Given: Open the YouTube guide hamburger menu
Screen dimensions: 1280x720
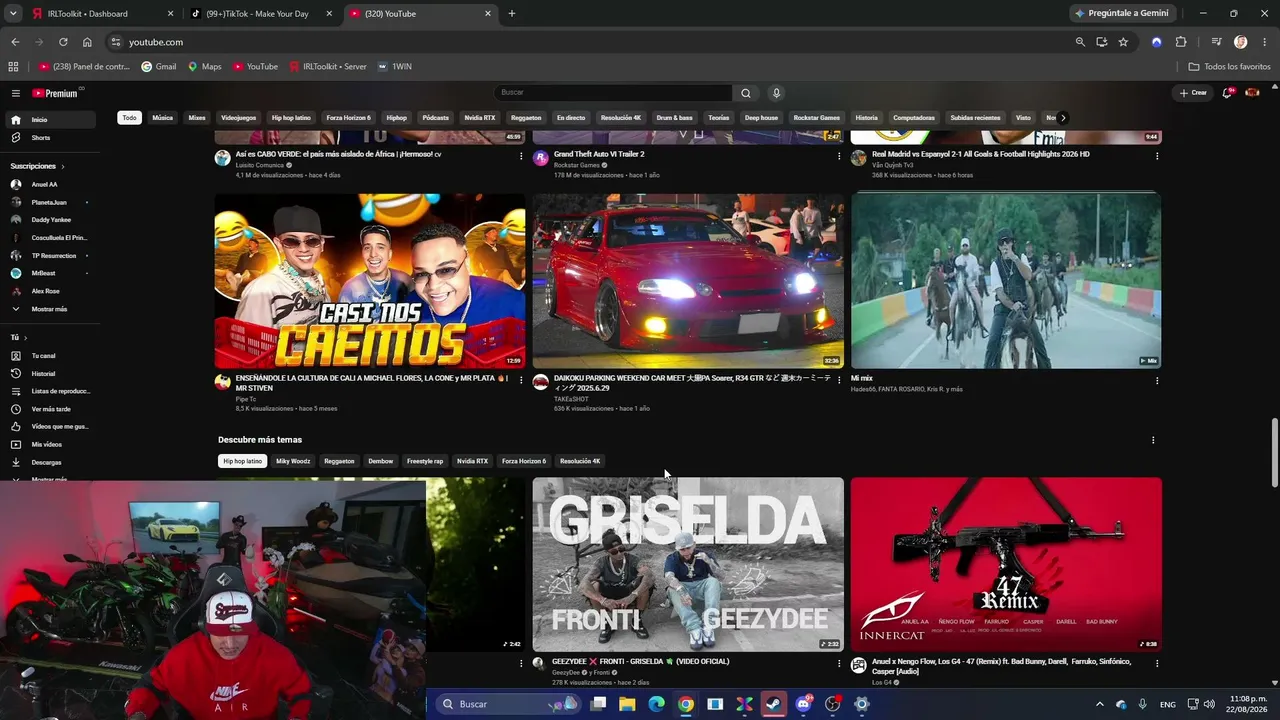Looking at the screenshot, I should coord(16,93).
